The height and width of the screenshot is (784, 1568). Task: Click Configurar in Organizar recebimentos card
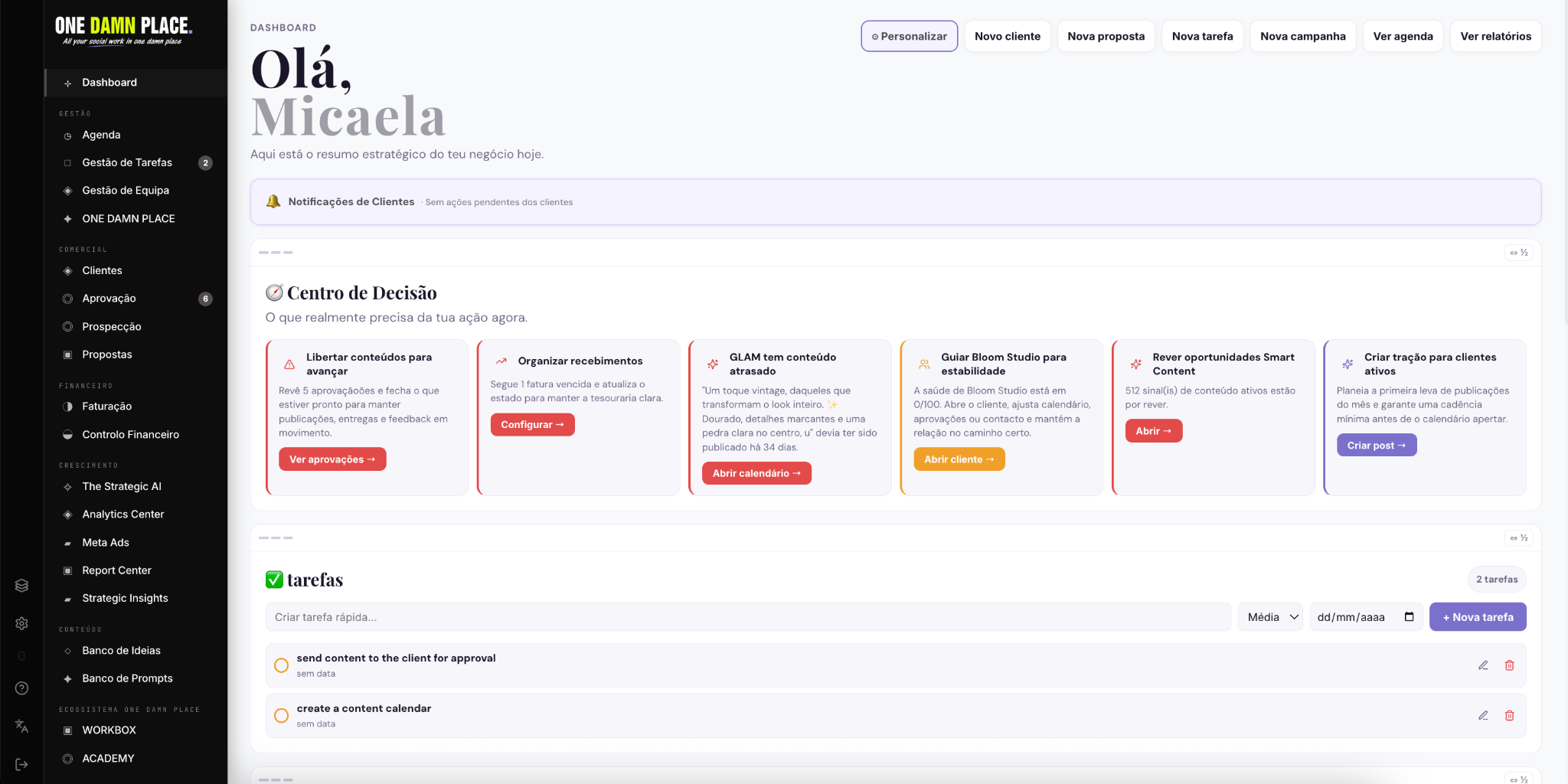coord(533,424)
